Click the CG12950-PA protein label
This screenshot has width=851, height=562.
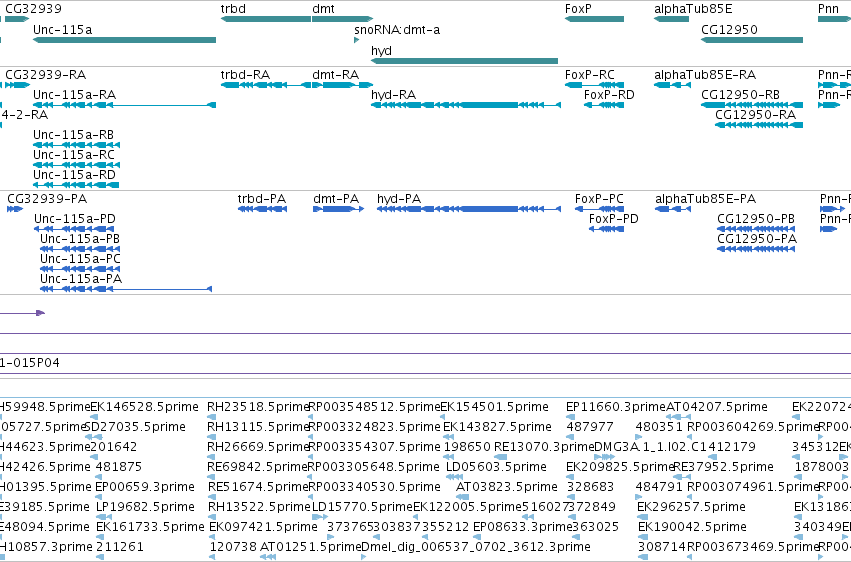point(757,239)
